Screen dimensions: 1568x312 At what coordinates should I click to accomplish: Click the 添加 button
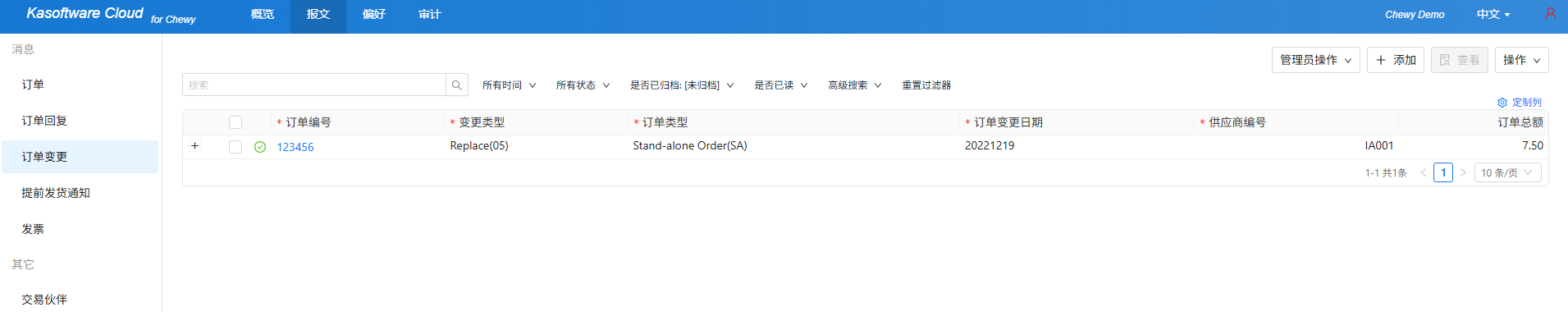[1396, 60]
